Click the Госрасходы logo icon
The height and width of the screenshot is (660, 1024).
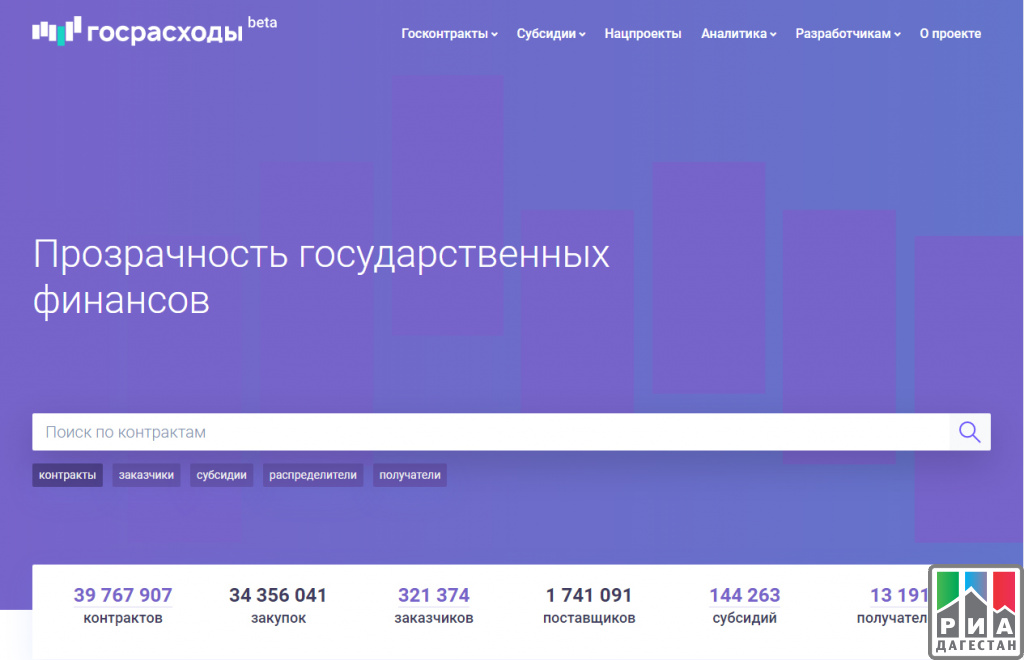click(55, 31)
